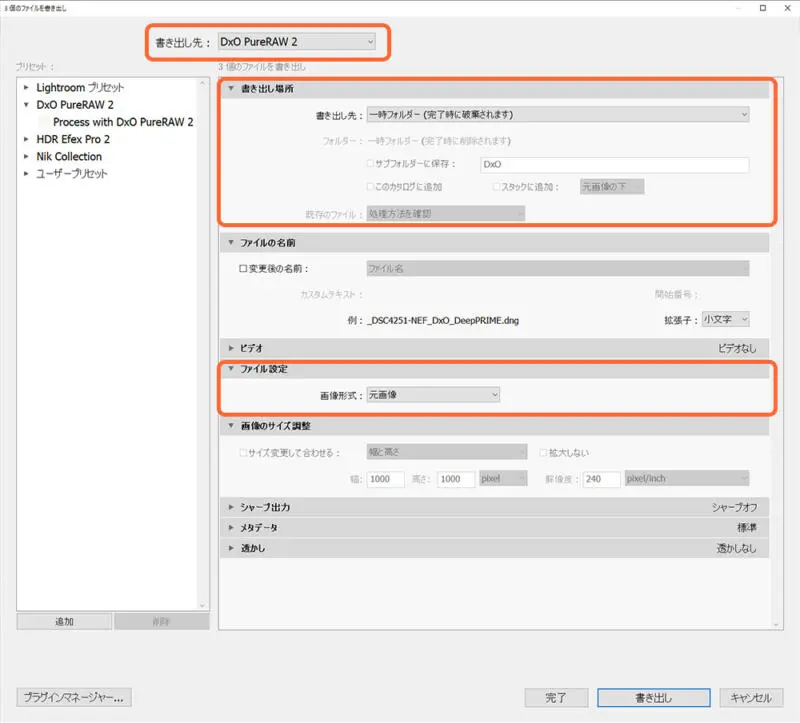
Task: Expand the Nik Collection preset group
Action: (26, 157)
